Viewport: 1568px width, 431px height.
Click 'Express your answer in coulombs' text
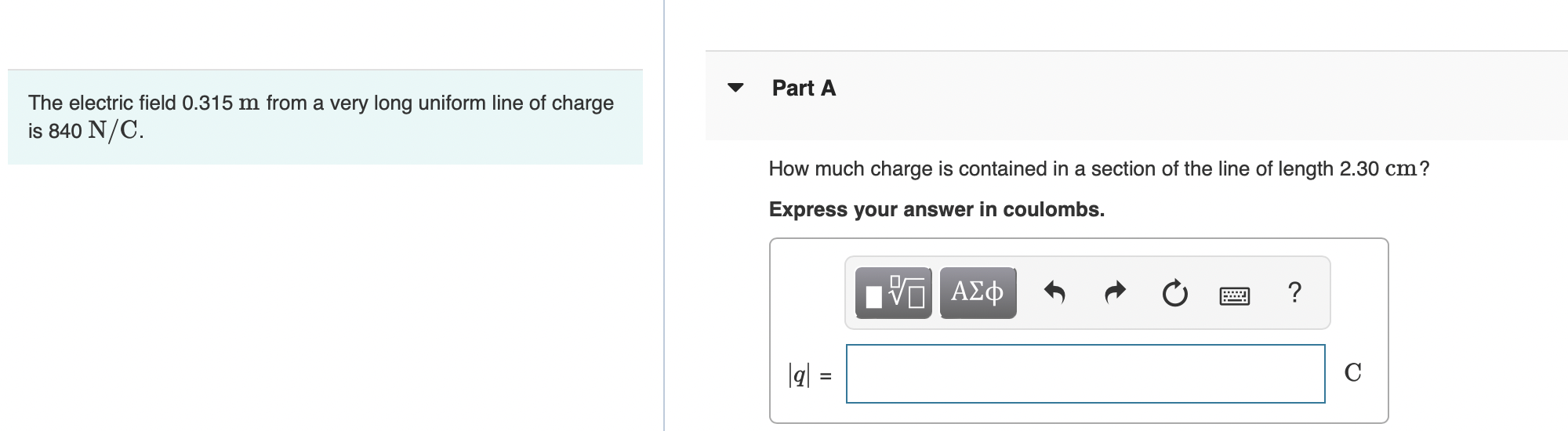pyautogui.click(x=936, y=209)
